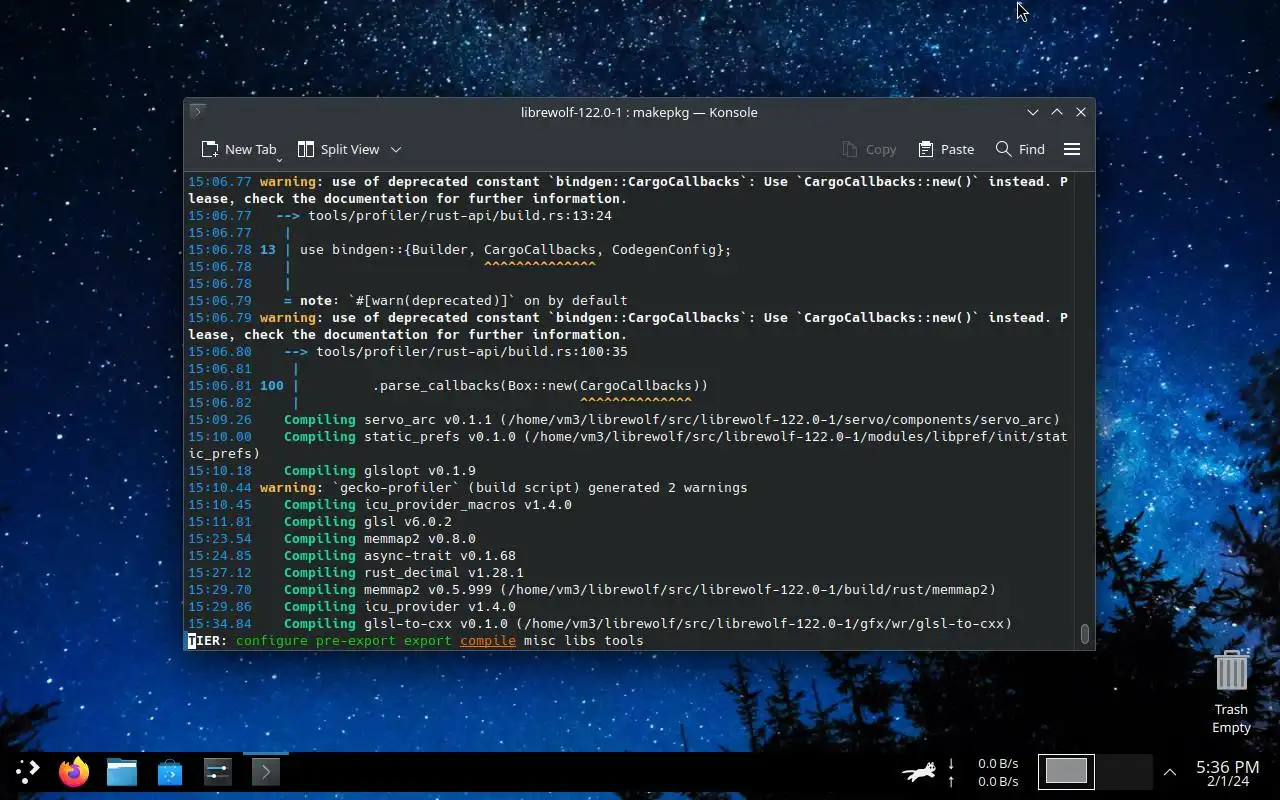This screenshot has width=1280, height=800.
Task: Show hidden system tray icons arrow
Action: (x=1169, y=772)
